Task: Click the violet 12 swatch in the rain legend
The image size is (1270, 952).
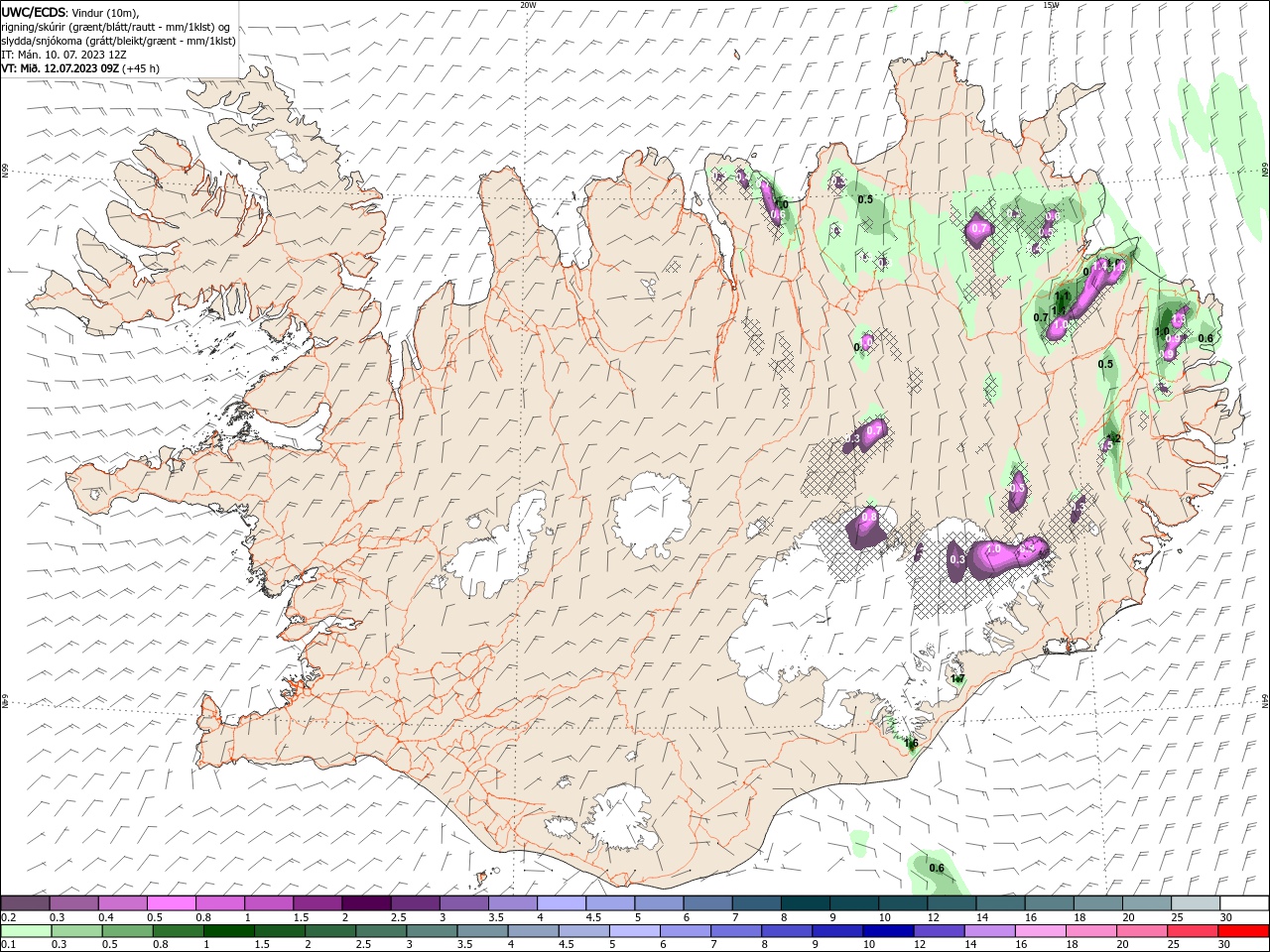Action: 940,931
